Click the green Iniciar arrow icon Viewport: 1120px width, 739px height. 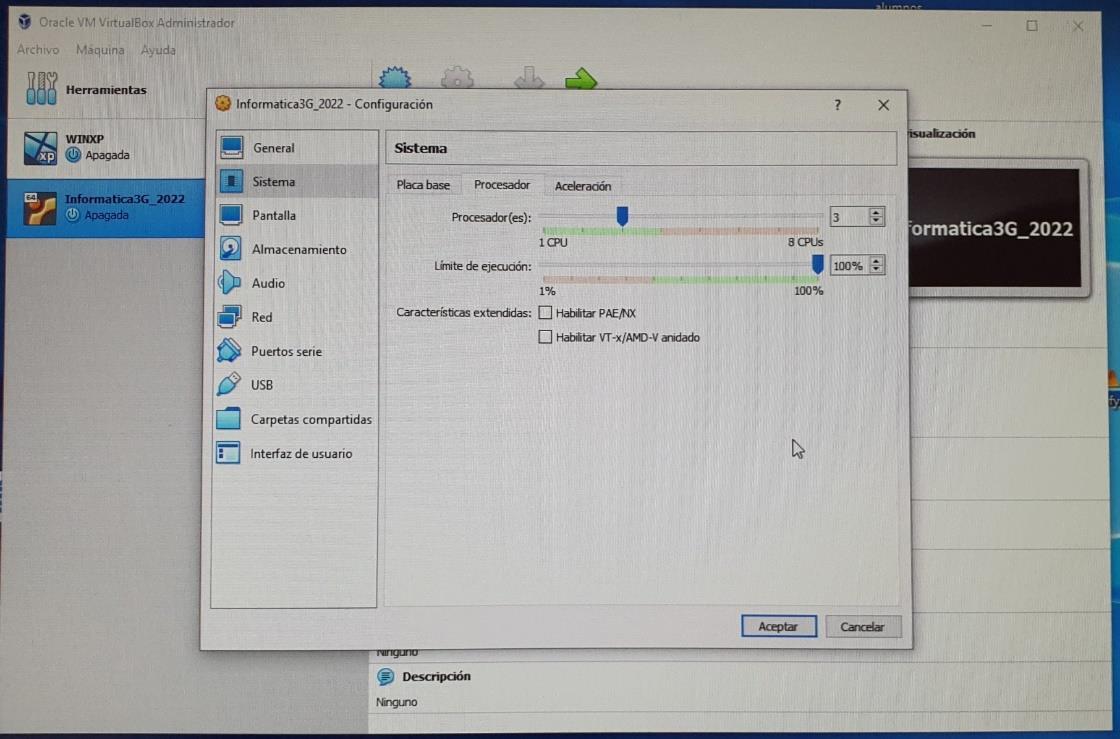[x=581, y=78]
